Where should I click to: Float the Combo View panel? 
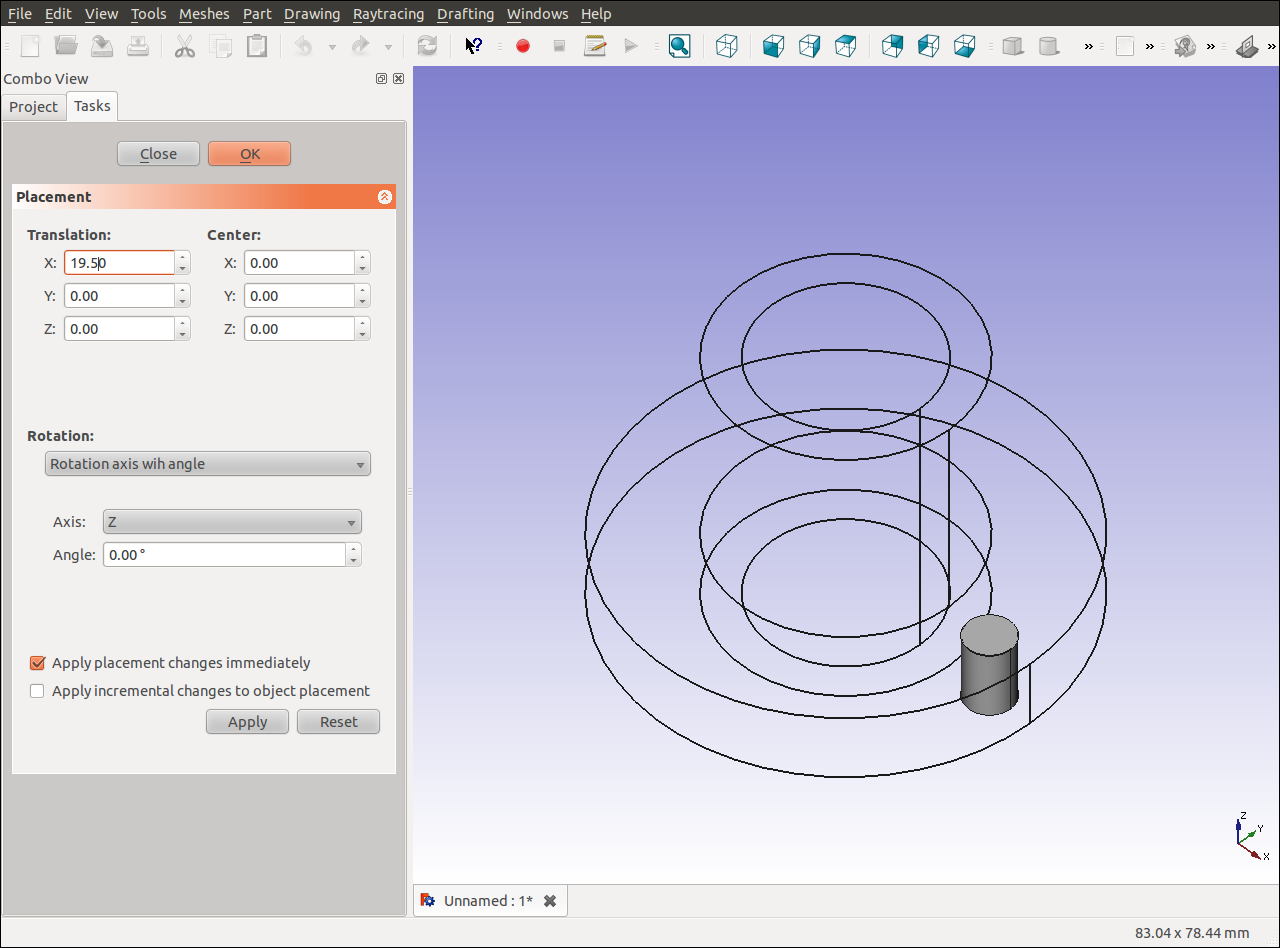(382, 79)
